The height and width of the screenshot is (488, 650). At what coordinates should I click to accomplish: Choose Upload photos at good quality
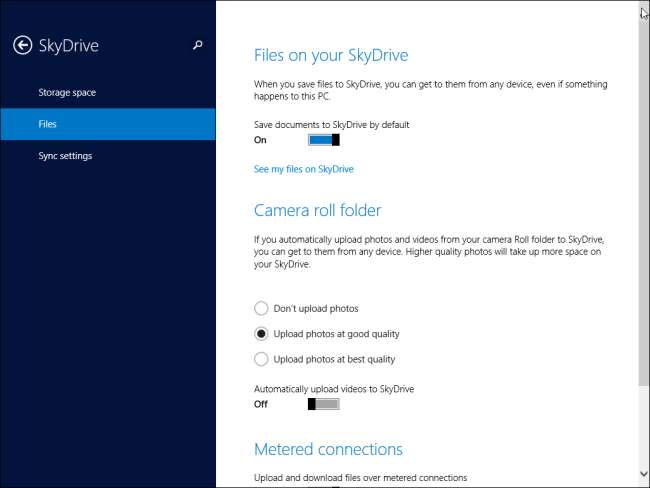(262, 334)
